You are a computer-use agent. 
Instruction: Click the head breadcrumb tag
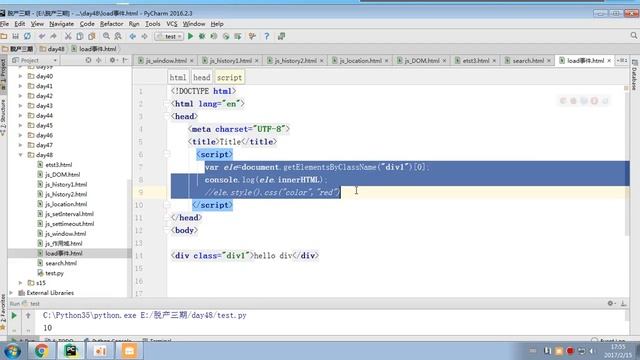pos(202,77)
